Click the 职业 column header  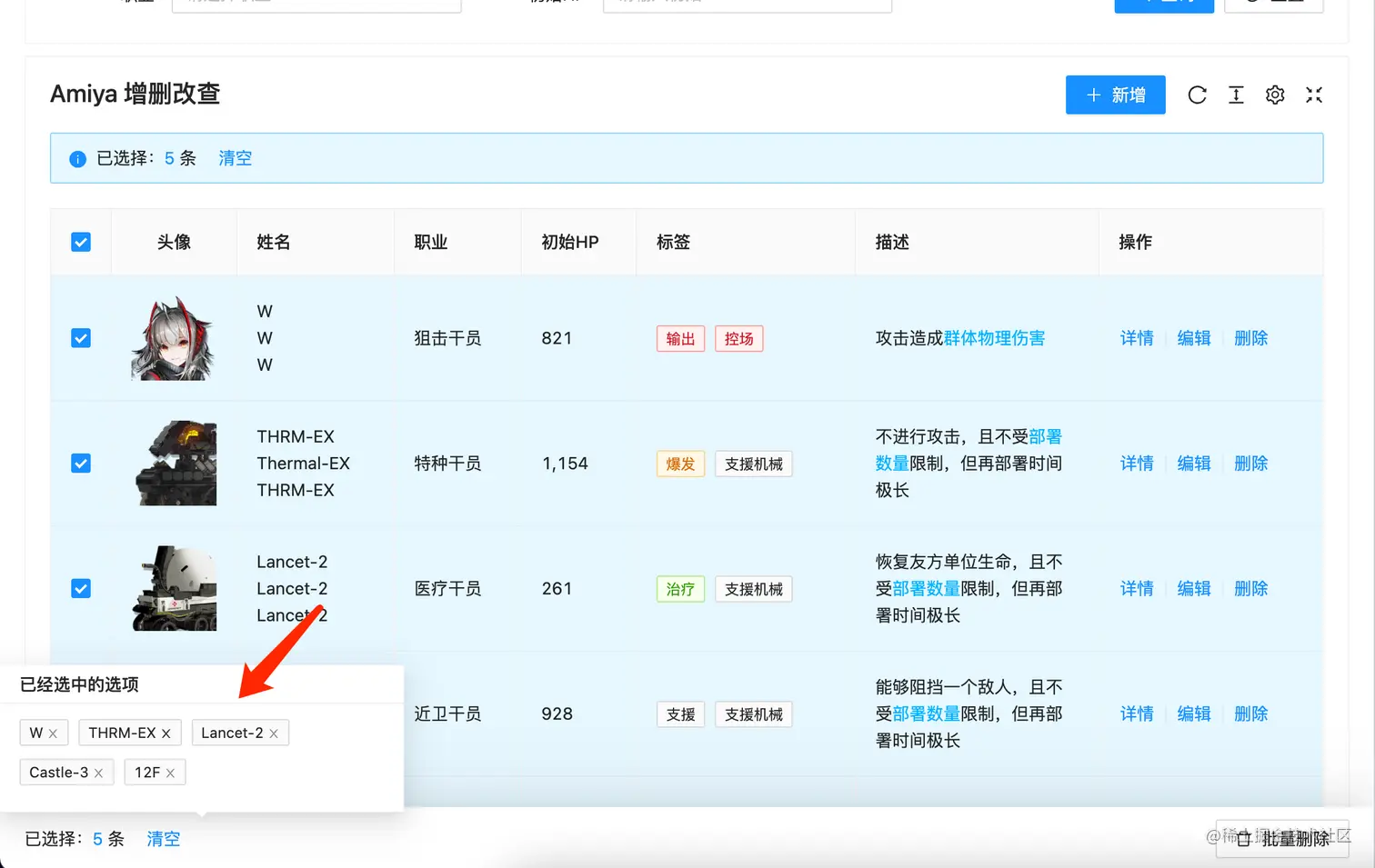click(431, 242)
